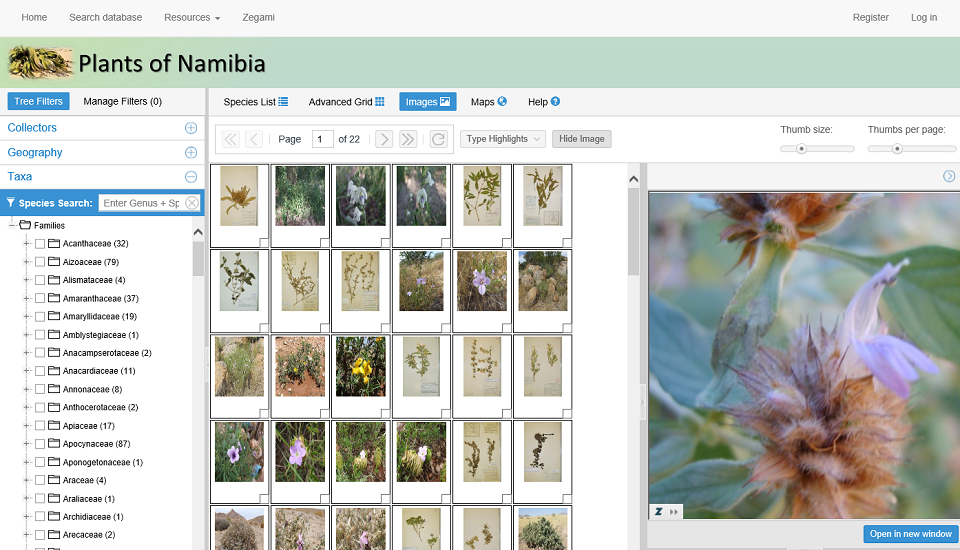Screen dimensions: 960x550
Task: Click the Acanthaceae folder icon
Action: click(x=54, y=243)
